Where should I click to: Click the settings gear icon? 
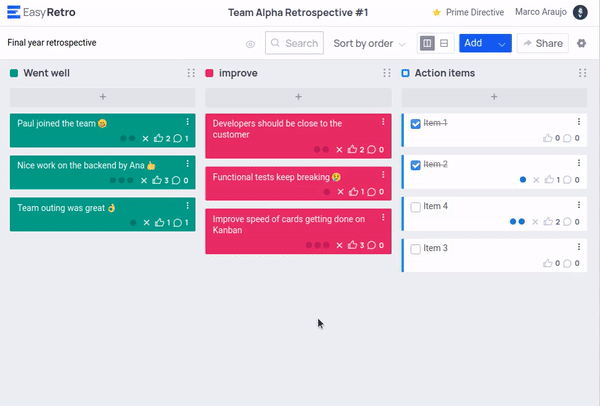[582, 44]
